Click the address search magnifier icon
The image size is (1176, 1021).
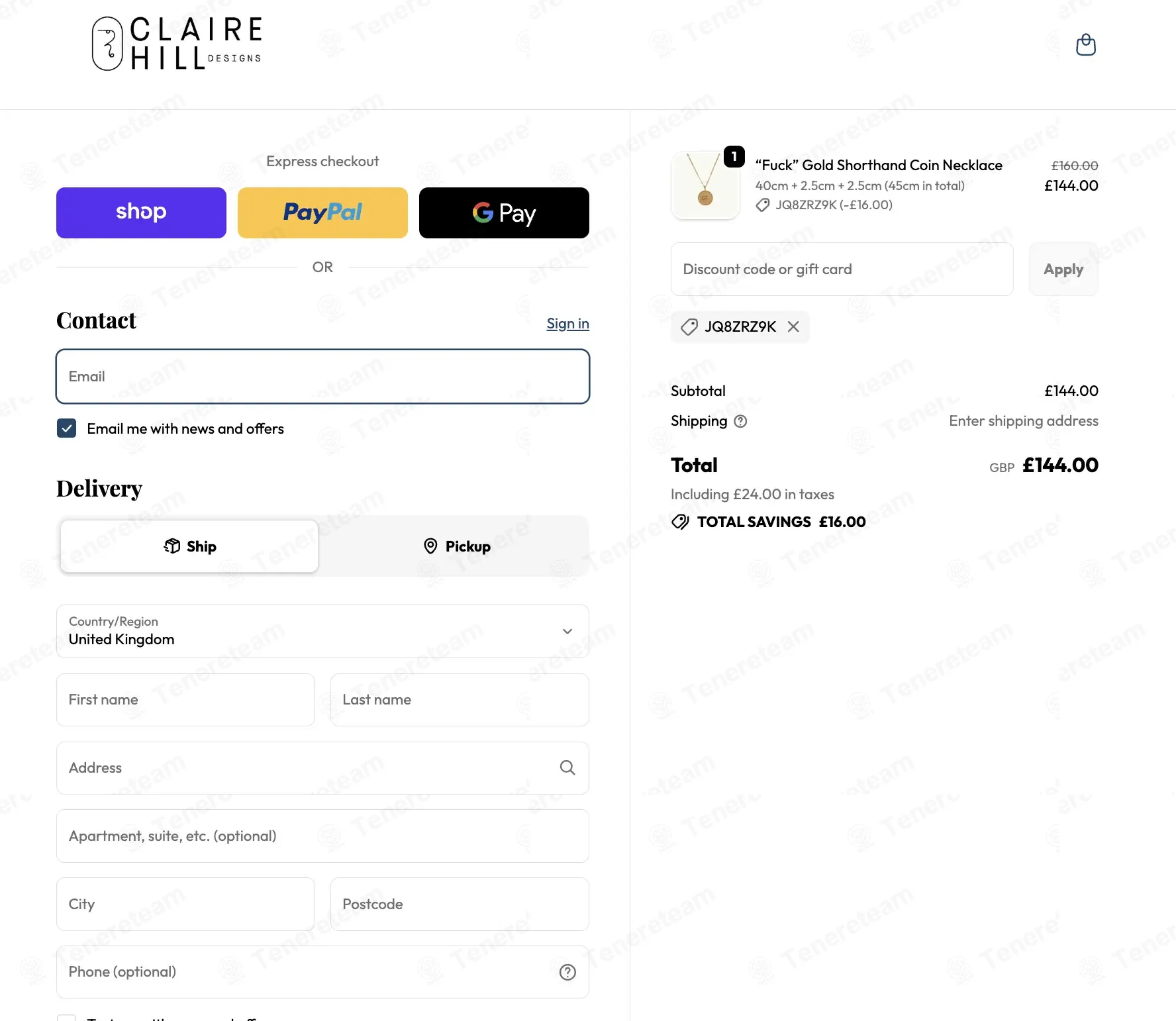coord(567,767)
